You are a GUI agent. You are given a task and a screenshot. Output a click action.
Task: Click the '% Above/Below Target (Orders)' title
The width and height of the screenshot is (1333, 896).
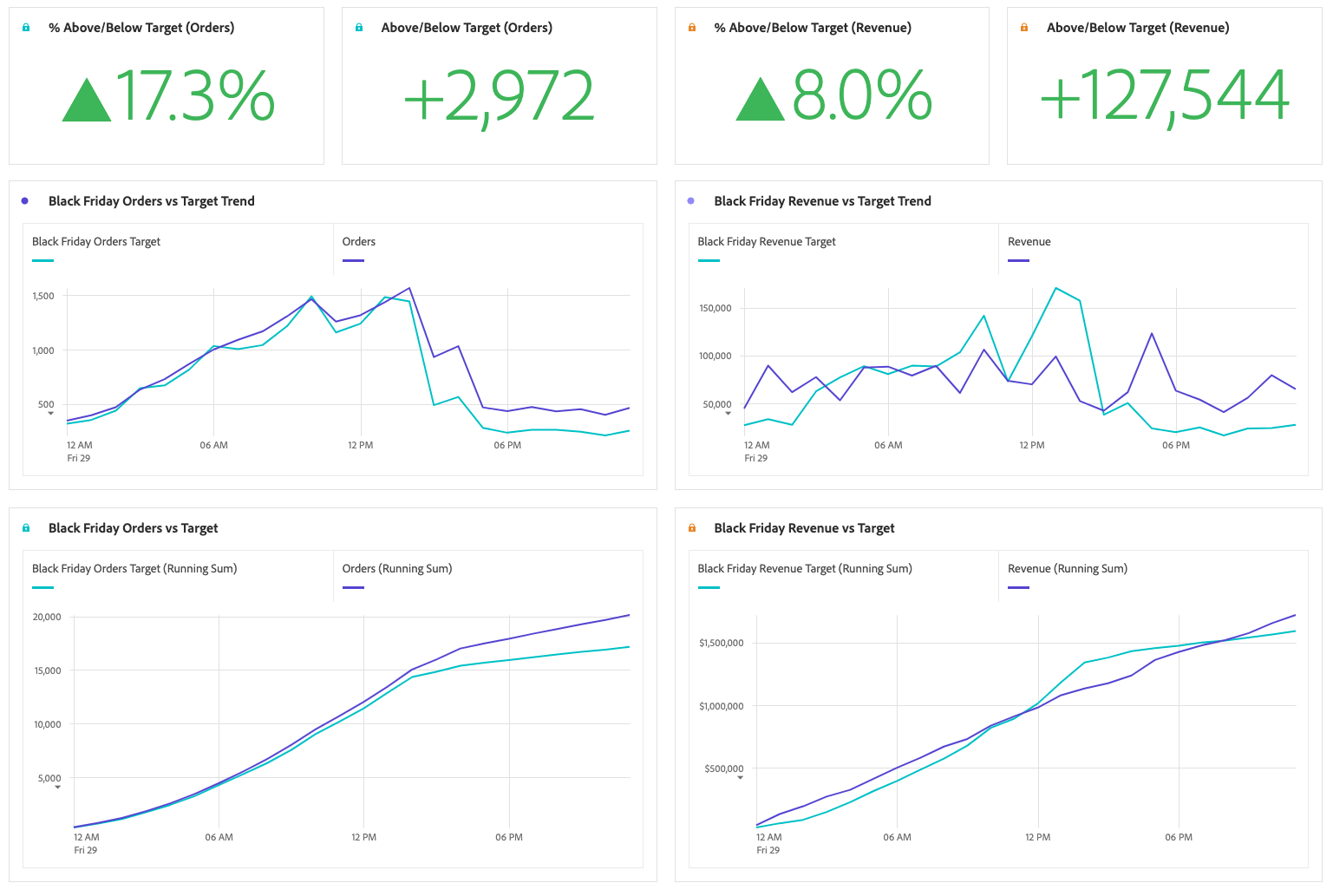point(141,28)
